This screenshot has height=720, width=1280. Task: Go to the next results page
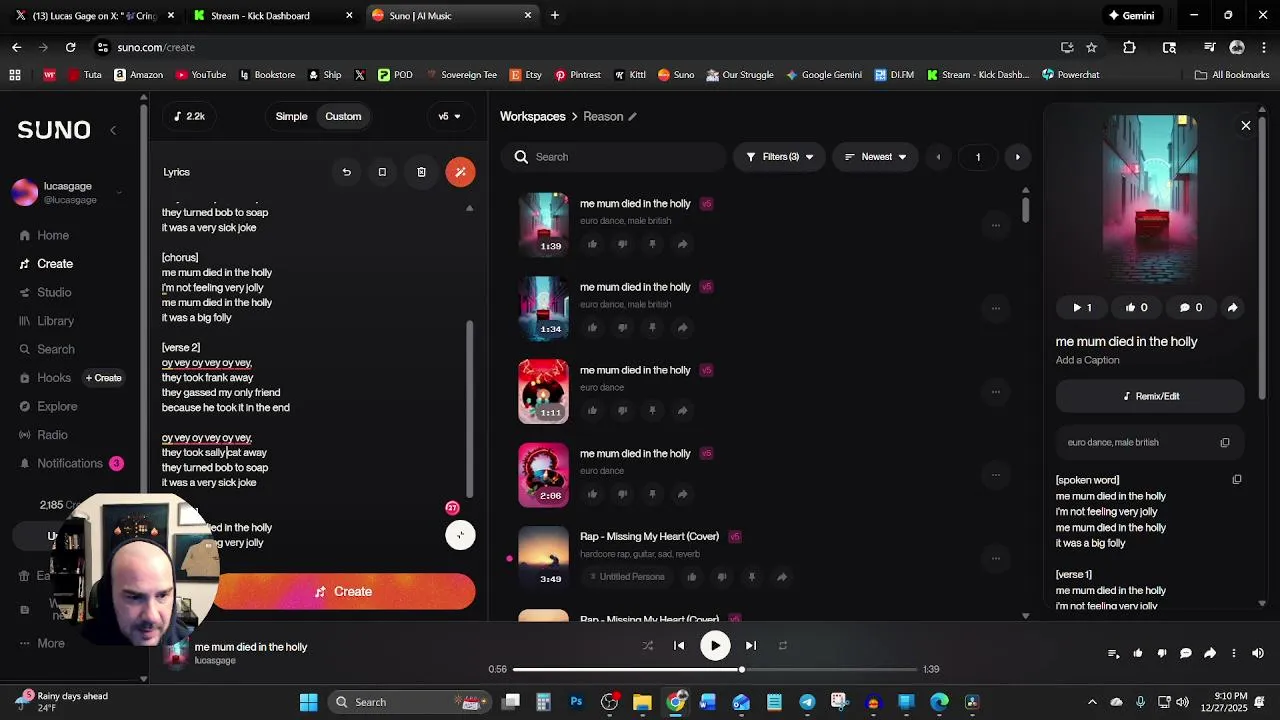(1018, 157)
